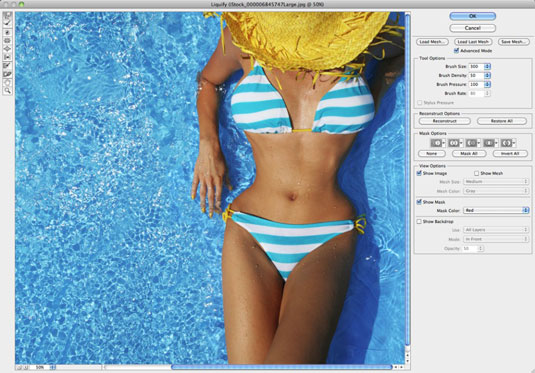Open the Brush Density slider popup arrow
The width and height of the screenshot is (535, 373).
click(488, 75)
